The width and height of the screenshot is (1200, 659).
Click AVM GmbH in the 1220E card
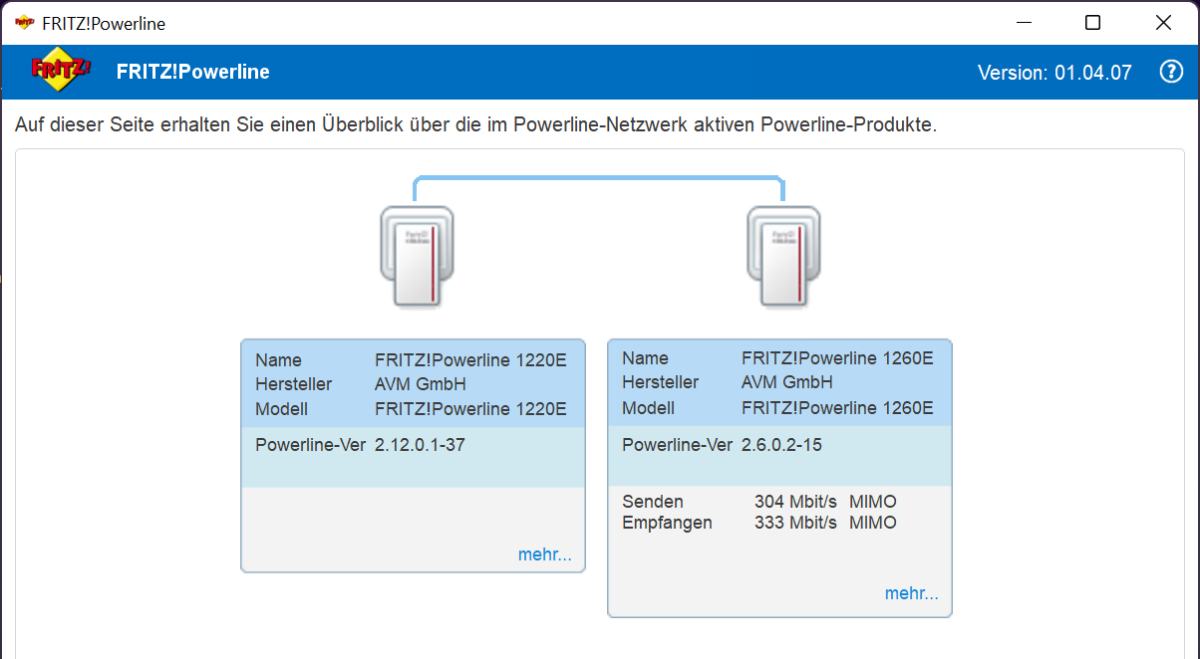pyautogui.click(x=421, y=384)
